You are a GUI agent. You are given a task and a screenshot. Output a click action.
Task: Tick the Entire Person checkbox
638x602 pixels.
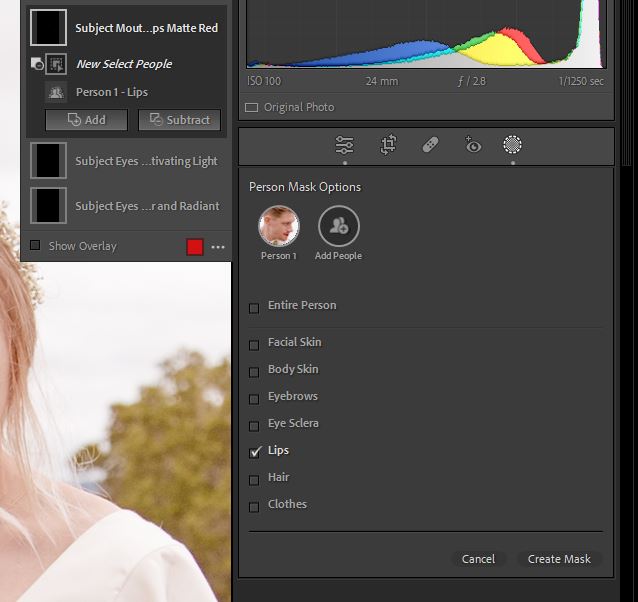(x=254, y=307)
